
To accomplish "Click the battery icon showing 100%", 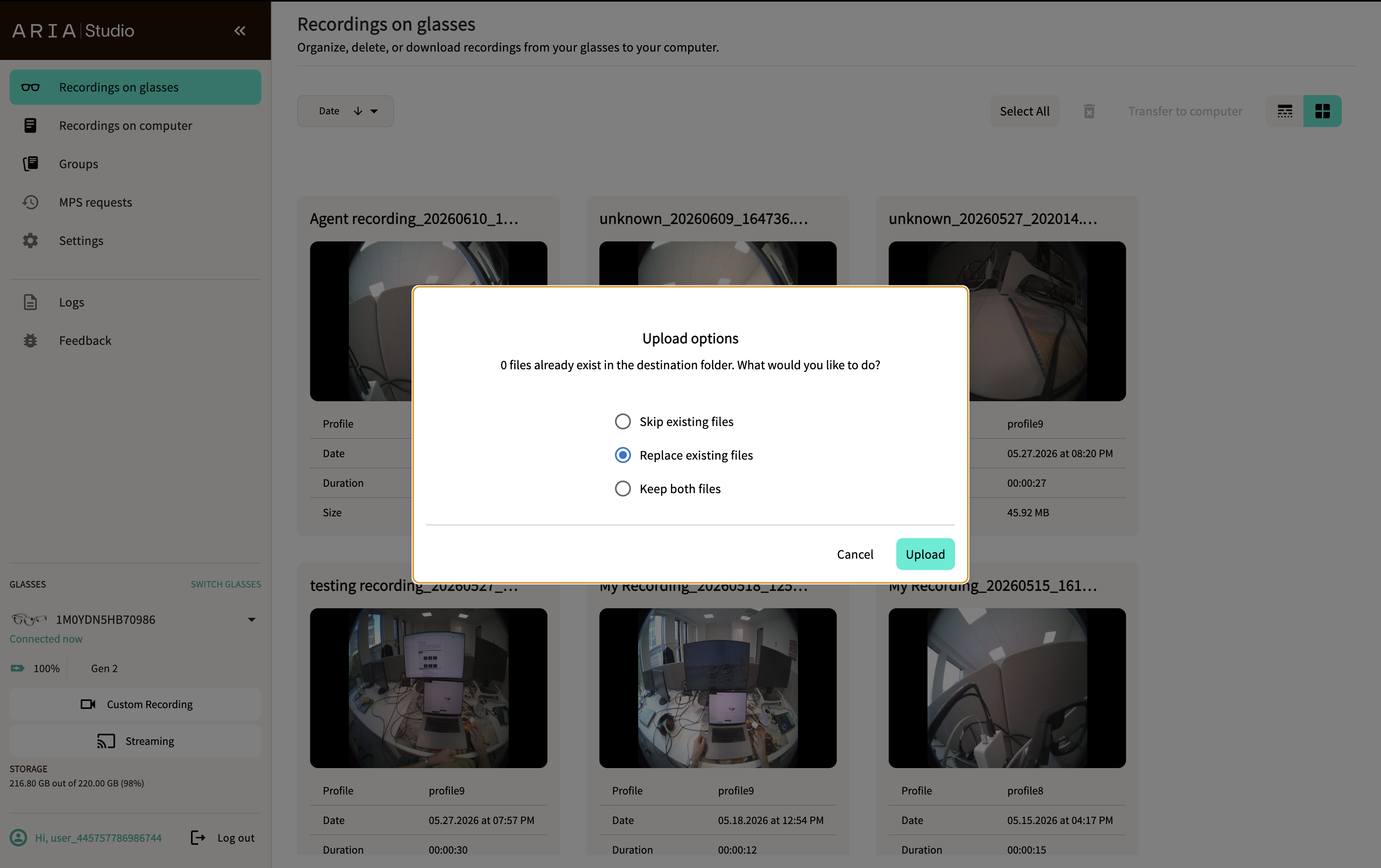I will [x=18, y=668].
